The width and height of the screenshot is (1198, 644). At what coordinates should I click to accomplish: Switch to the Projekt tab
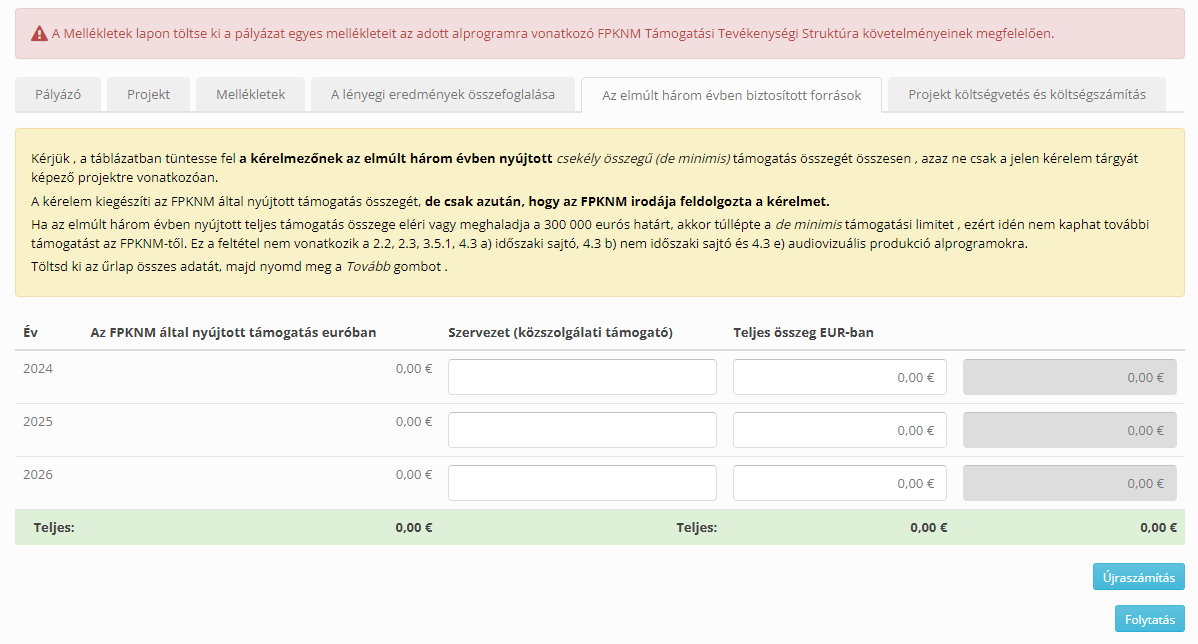click(148, 94)
